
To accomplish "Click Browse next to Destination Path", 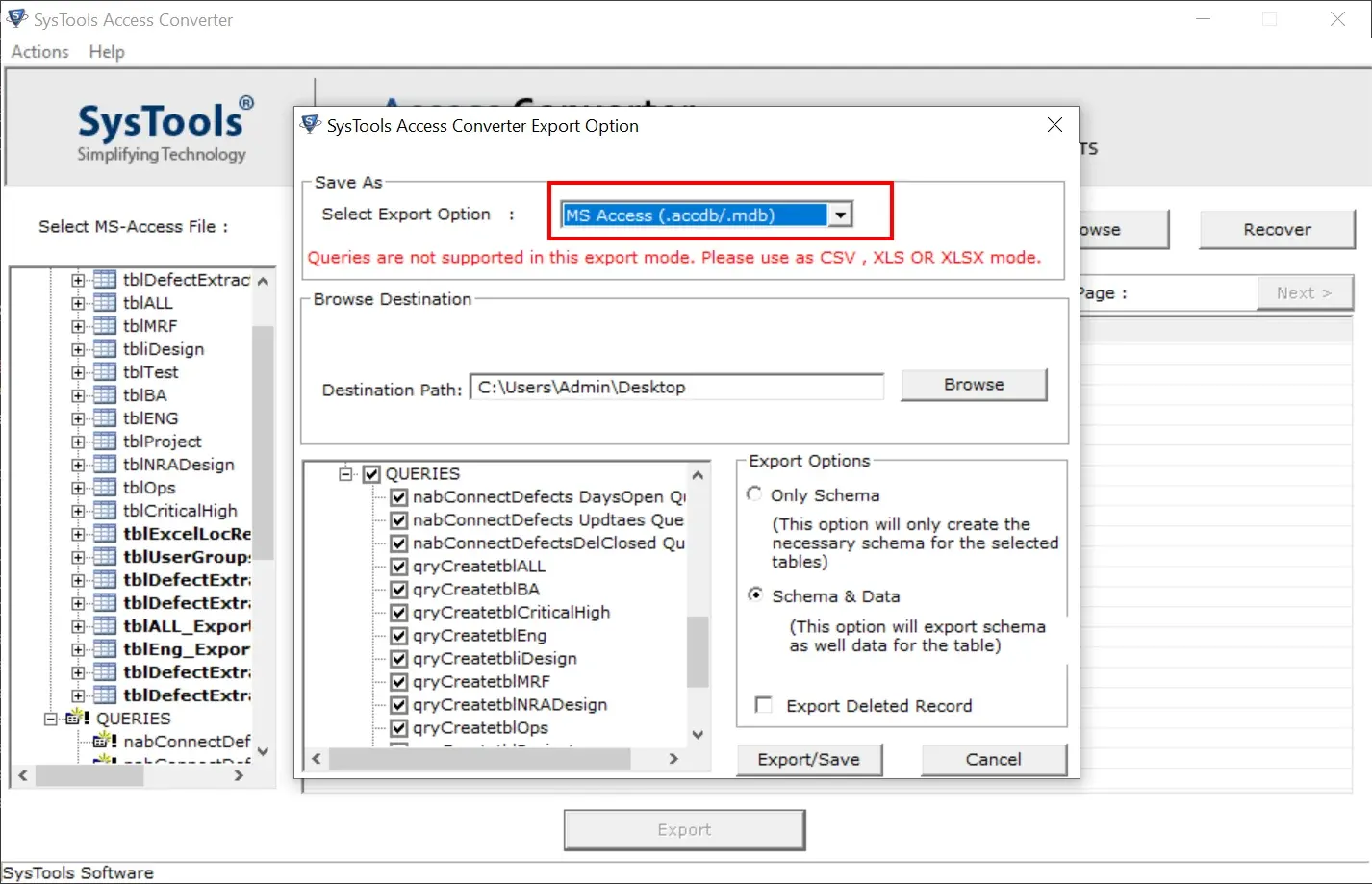I will pyautogui.click(x=974, y=385).
